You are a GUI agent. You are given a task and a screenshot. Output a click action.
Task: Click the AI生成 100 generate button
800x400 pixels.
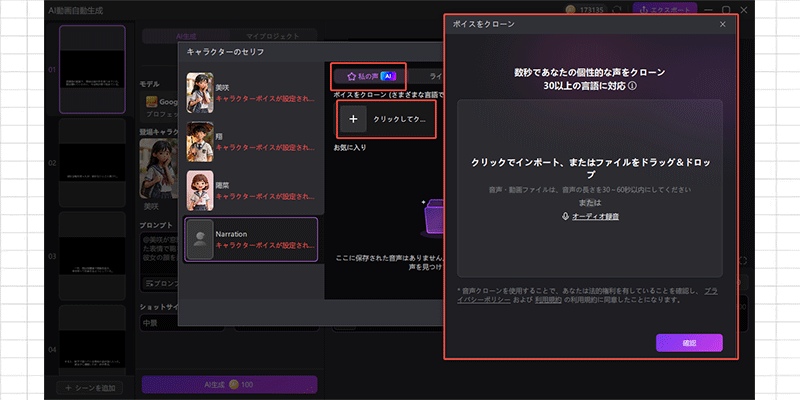pyautogui.click(x=230, y=385)
